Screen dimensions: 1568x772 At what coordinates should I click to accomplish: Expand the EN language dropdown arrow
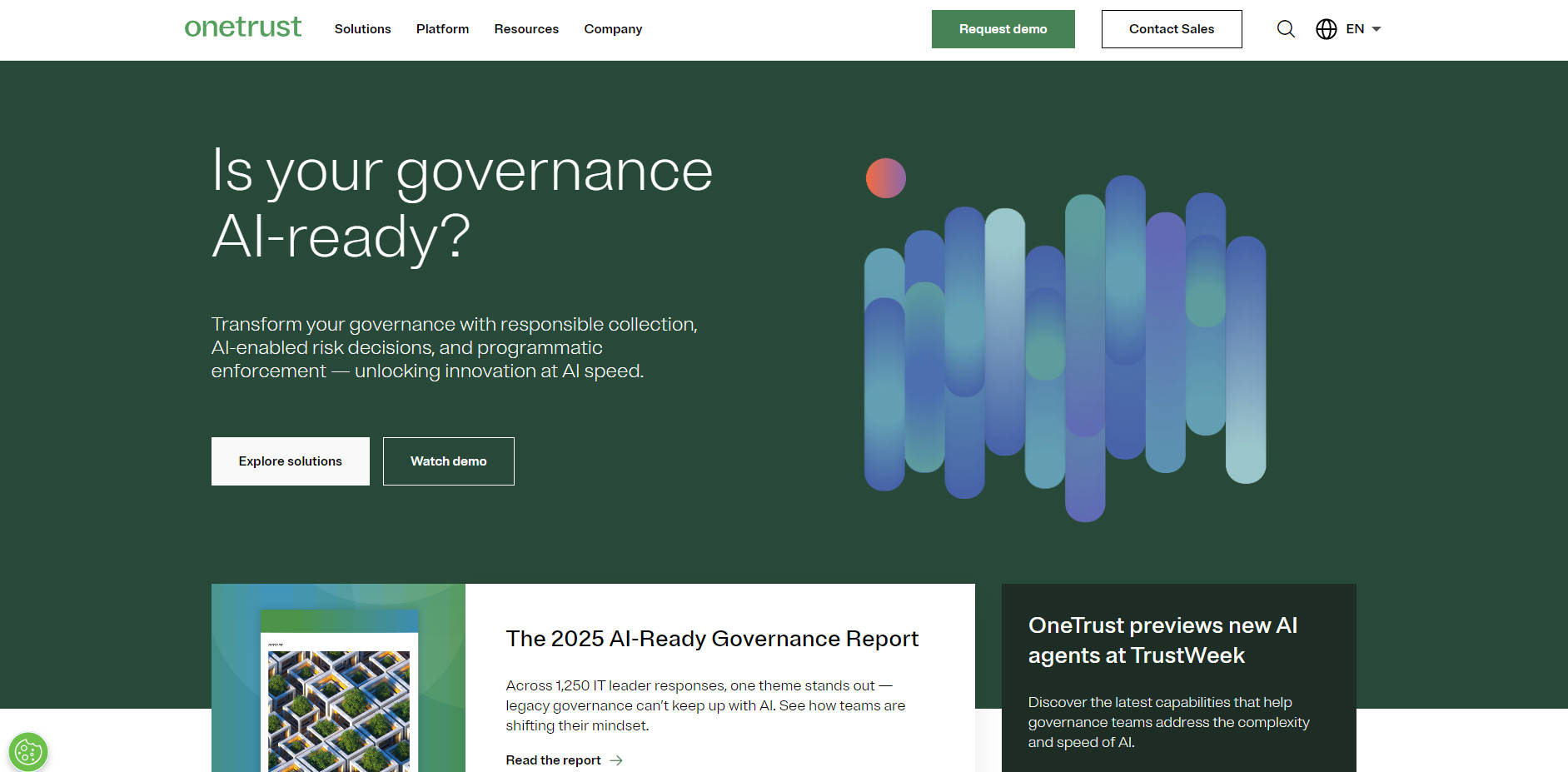tap(1376, 29)
